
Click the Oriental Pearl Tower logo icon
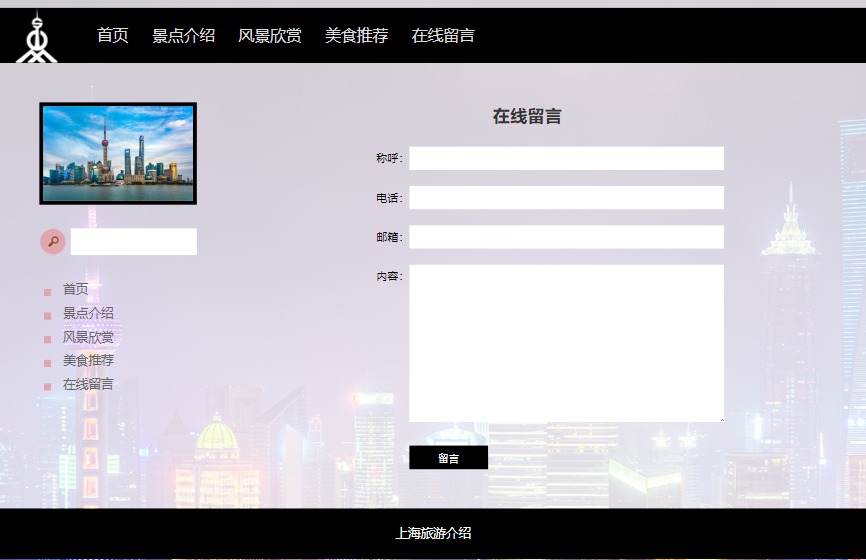36,38
